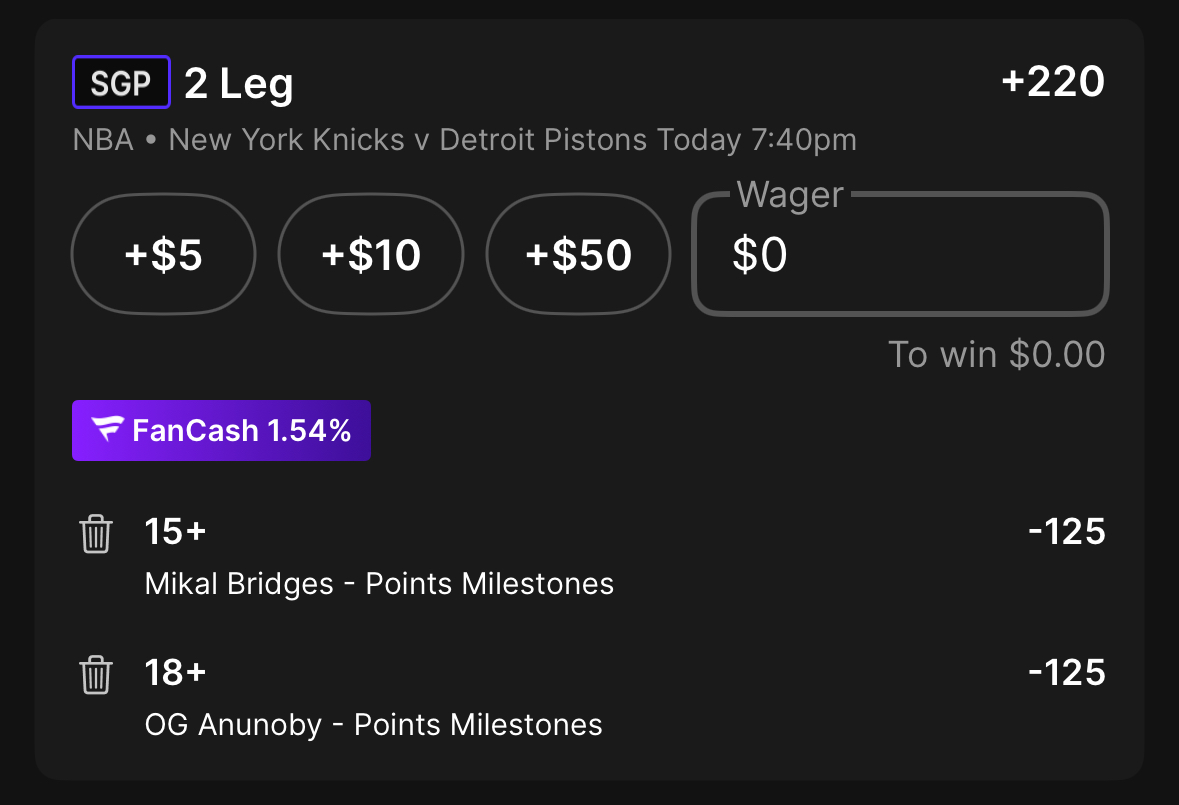This screenshot has height=805, width=1179.
Task: Click the 2 Leg parlay title
Action: [239, 84]
